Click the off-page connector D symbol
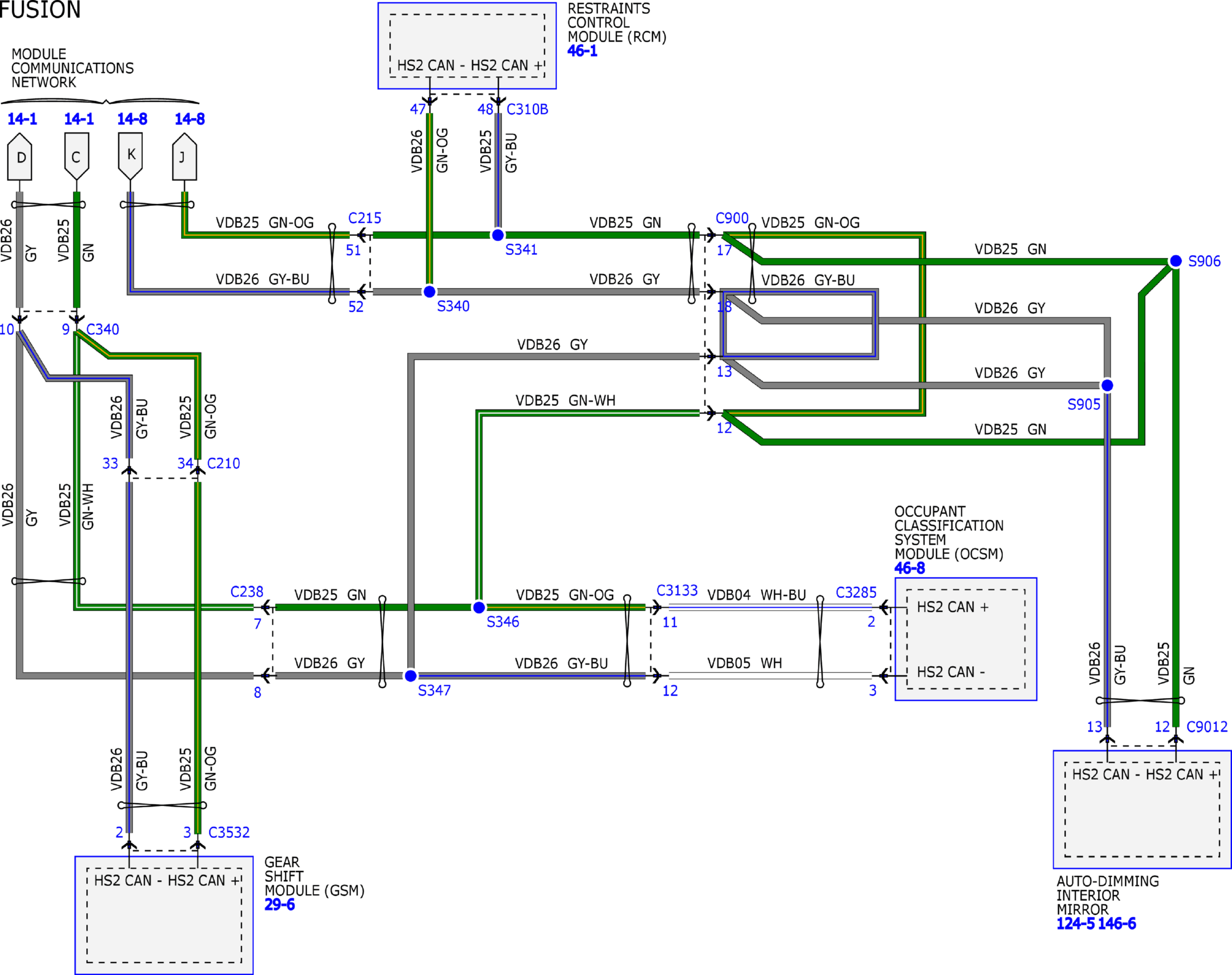Screen dimensions: 1232x975 click(x=20, y=157)
